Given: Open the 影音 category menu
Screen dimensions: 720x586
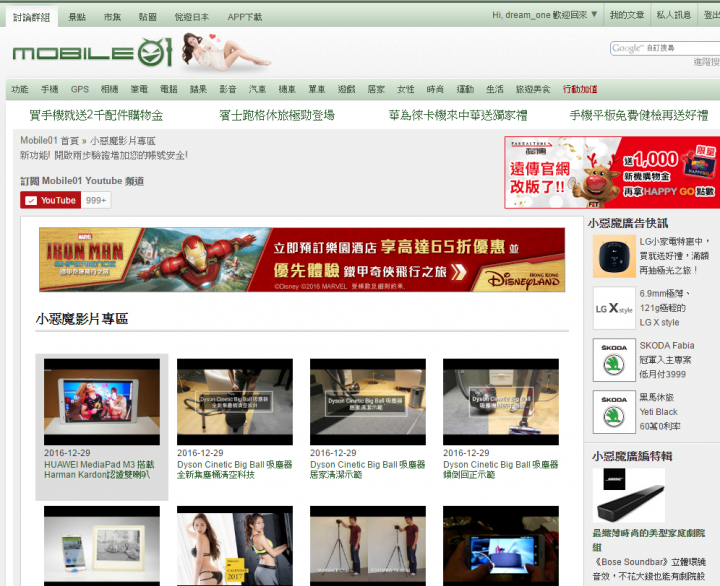Looking at the screenshot, I should click(228, 89).
